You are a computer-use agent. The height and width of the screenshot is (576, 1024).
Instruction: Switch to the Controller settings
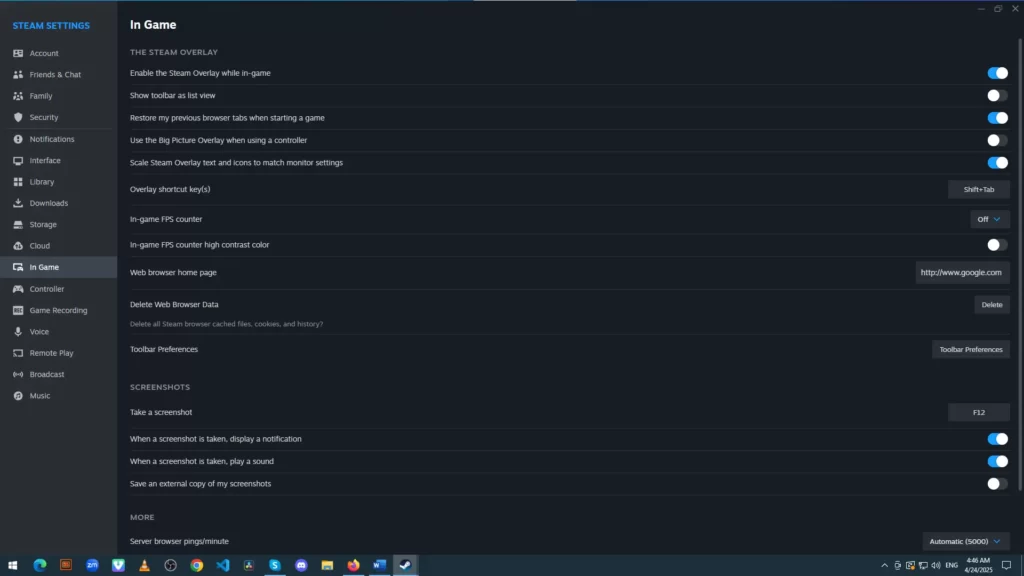click(x=47, y=289)
